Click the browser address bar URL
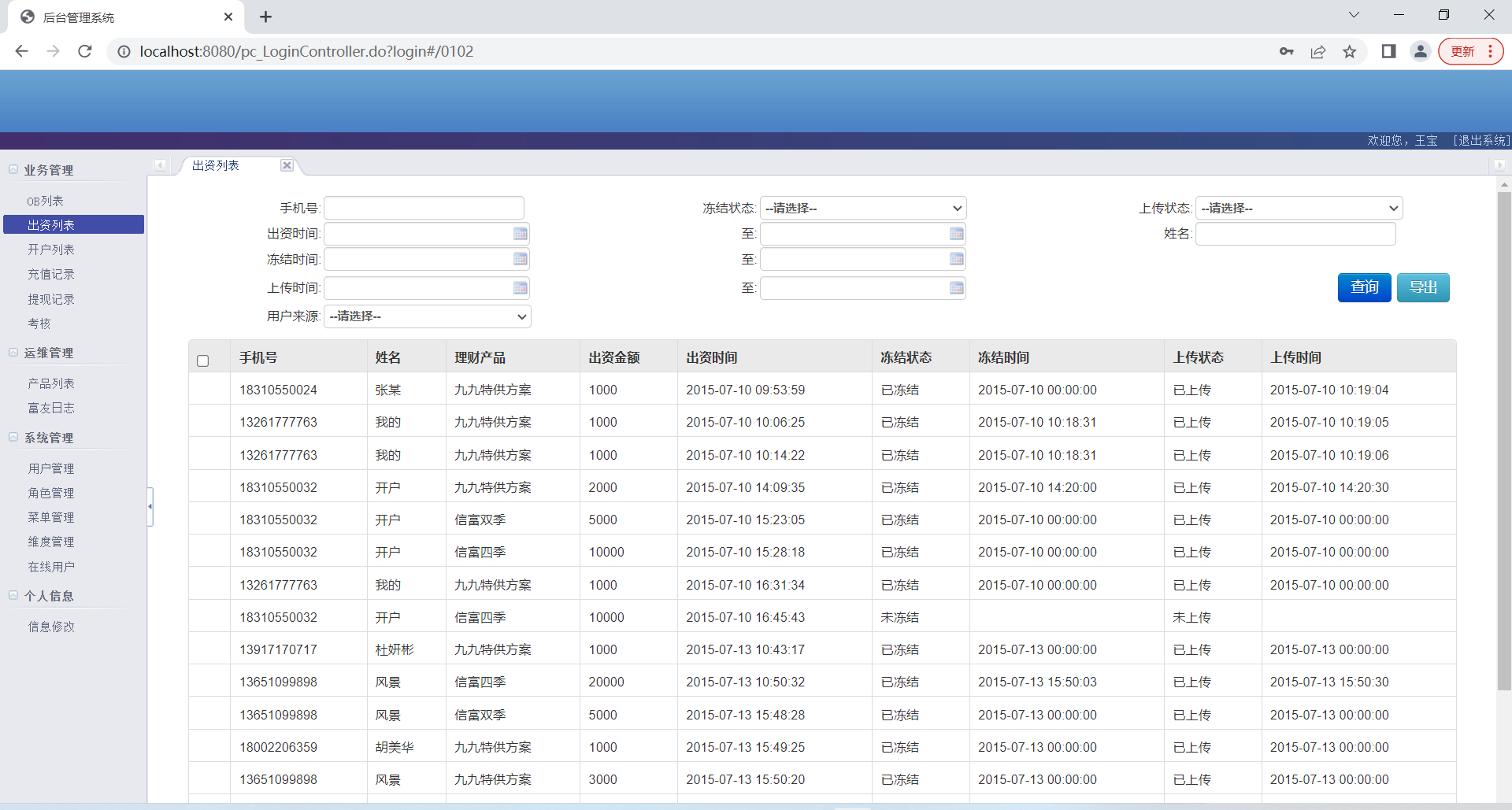Viewport: 1512px width, 810px height. tap(306, 51)
